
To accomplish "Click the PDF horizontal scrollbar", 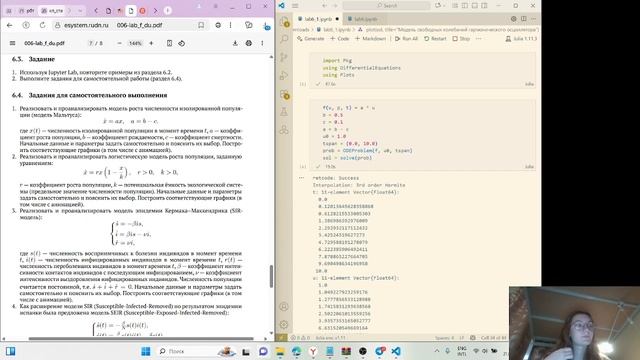I will point(141,338).
